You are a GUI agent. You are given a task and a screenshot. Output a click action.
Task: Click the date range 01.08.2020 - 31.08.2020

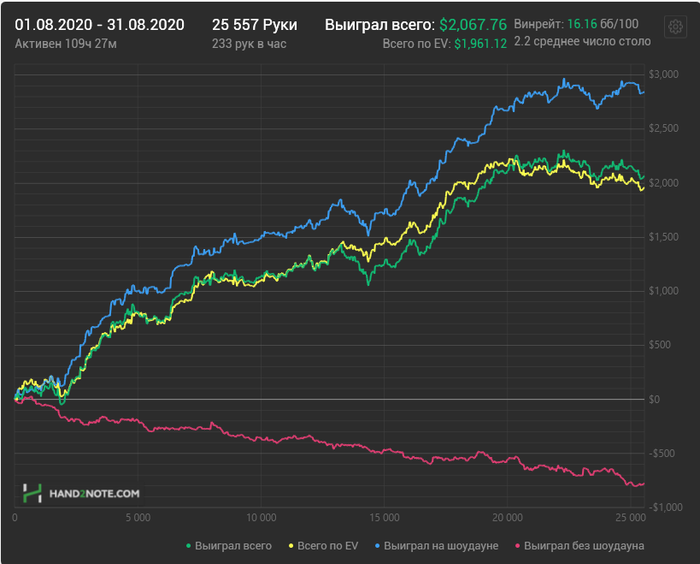pyautogui.click(x=100, y=25)
